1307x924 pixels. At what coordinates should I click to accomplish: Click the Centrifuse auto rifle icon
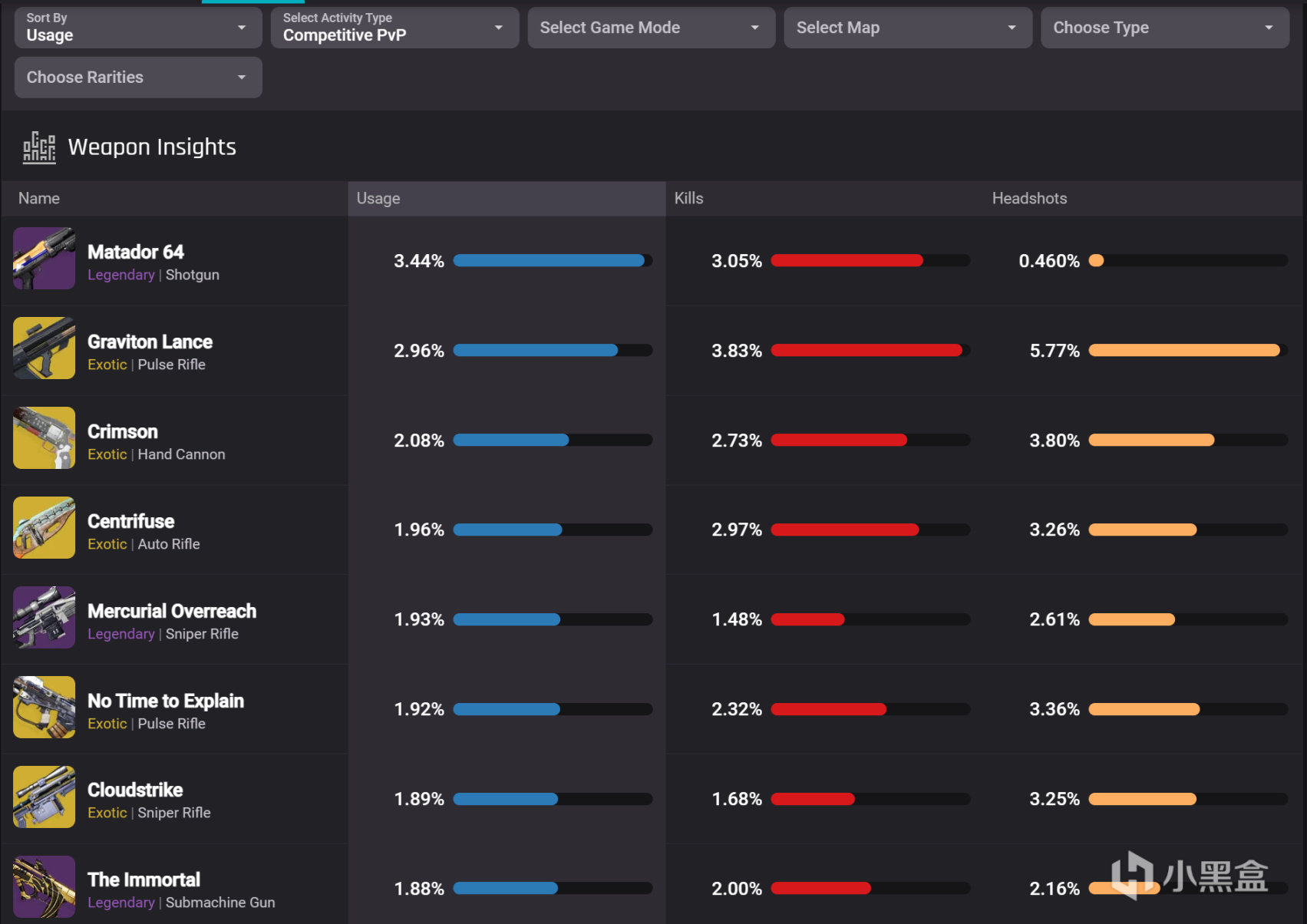point(44,528)
